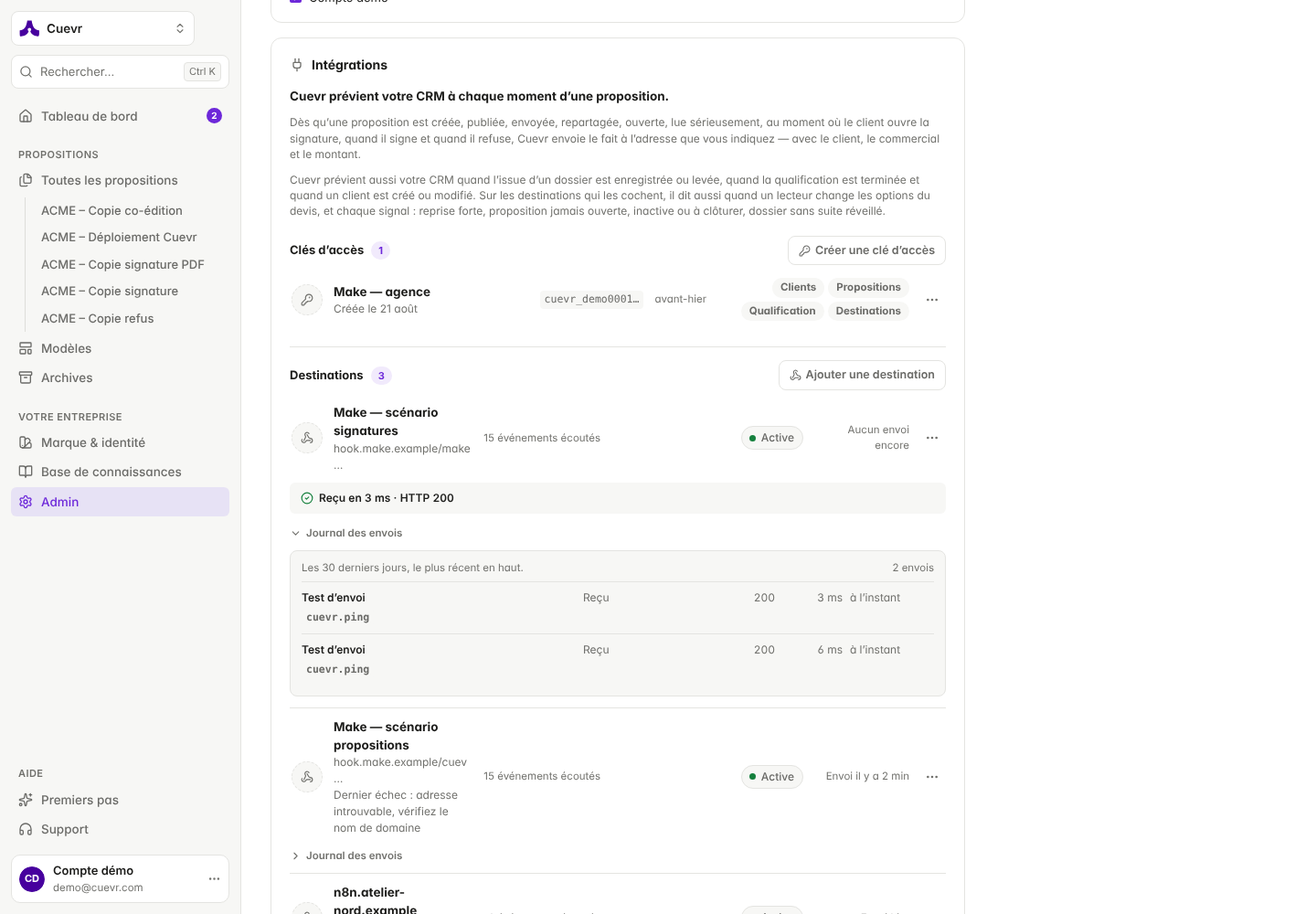
Task: Open Support link
Action: point(120,829)
